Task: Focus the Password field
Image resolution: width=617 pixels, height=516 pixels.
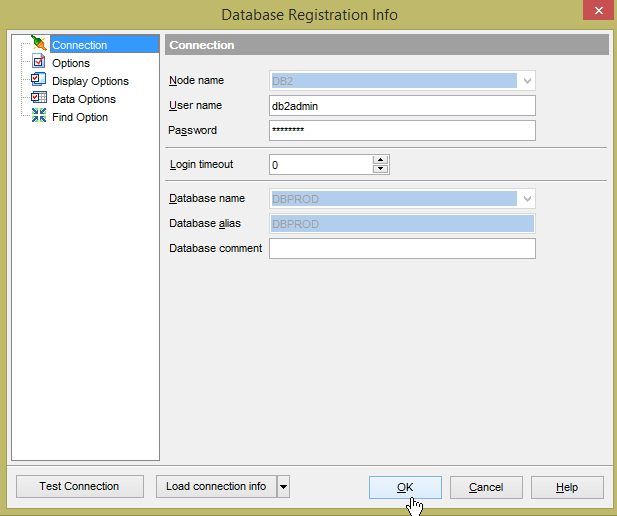Action: [402, 131]
